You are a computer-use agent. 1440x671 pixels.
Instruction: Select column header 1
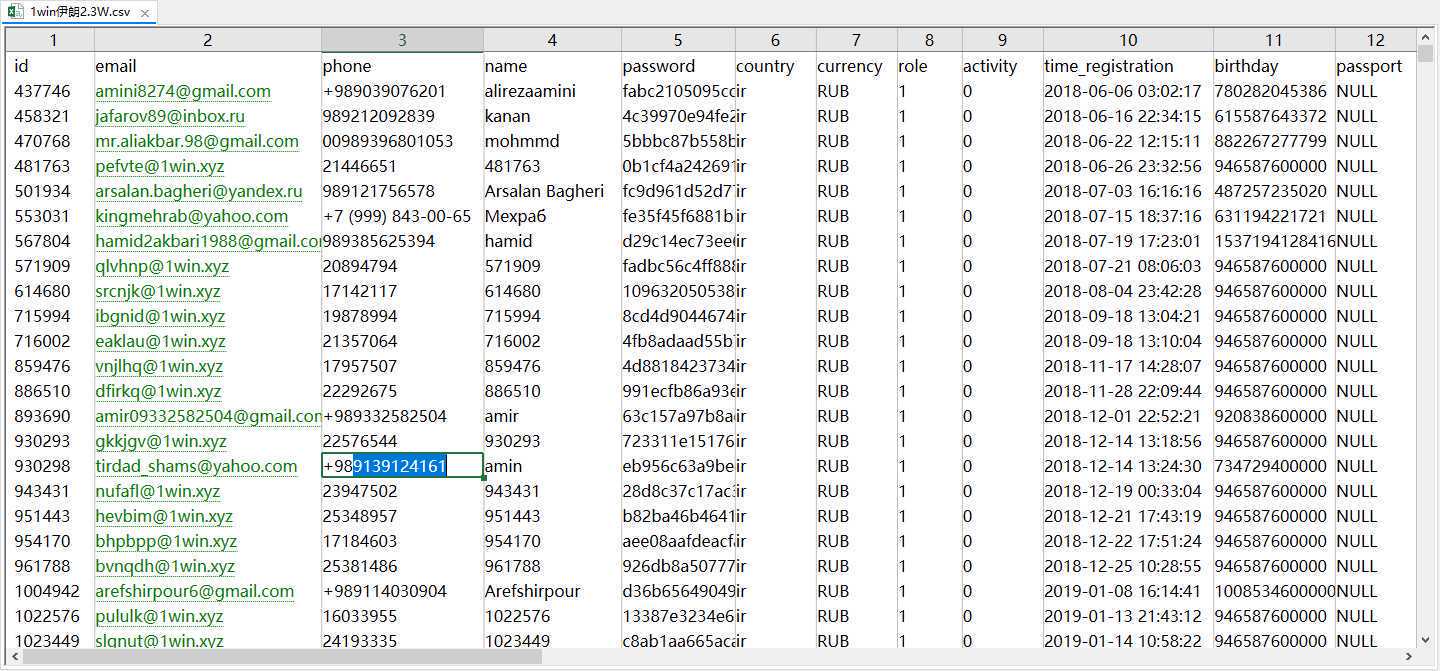pyautogui.click(x=52, y=40)
